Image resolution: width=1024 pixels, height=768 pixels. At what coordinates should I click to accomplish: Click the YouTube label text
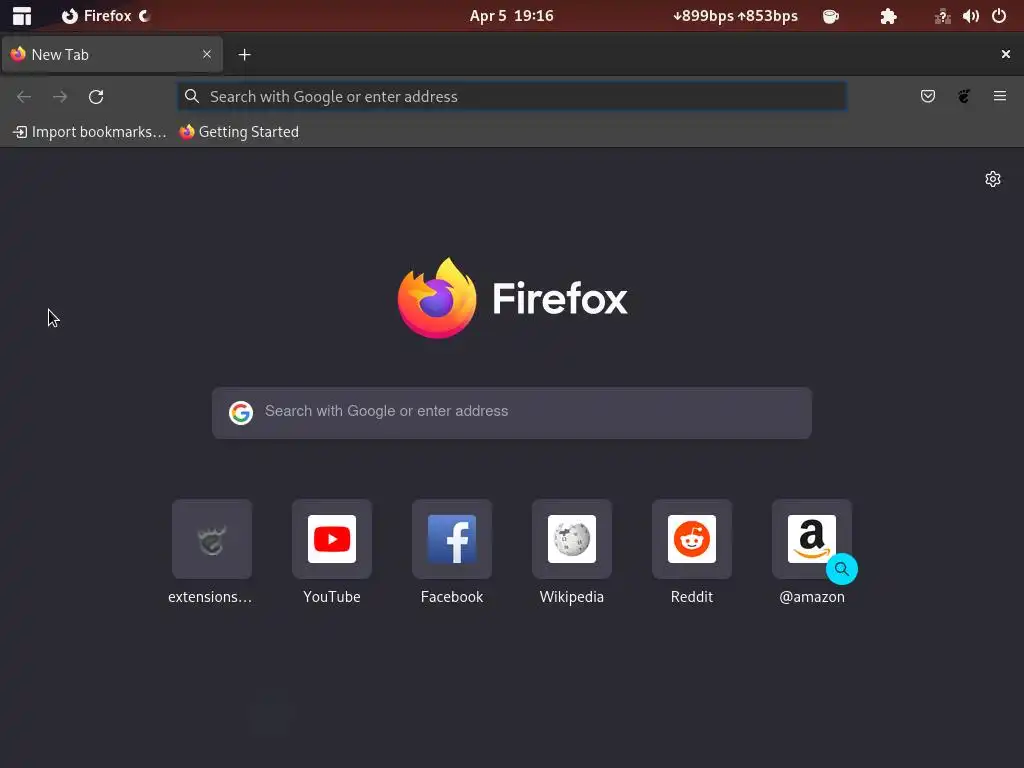pos(332,597)
